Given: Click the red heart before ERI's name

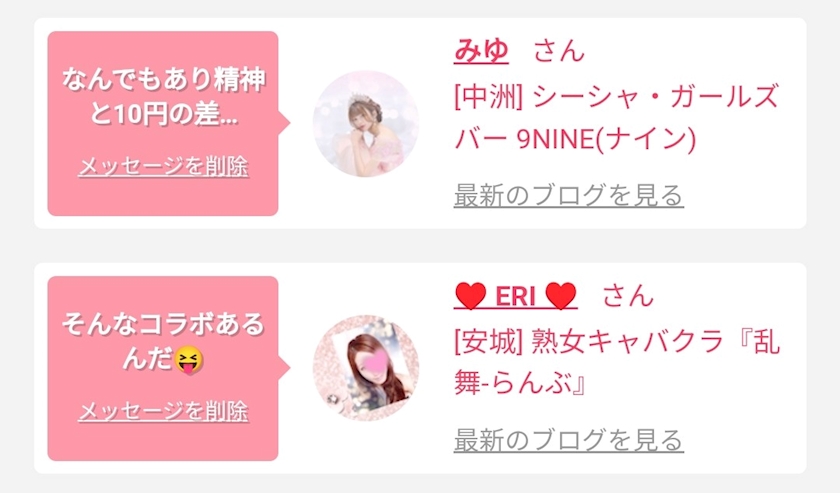Looking at the screenshot, I should click(x=470, y=296).
